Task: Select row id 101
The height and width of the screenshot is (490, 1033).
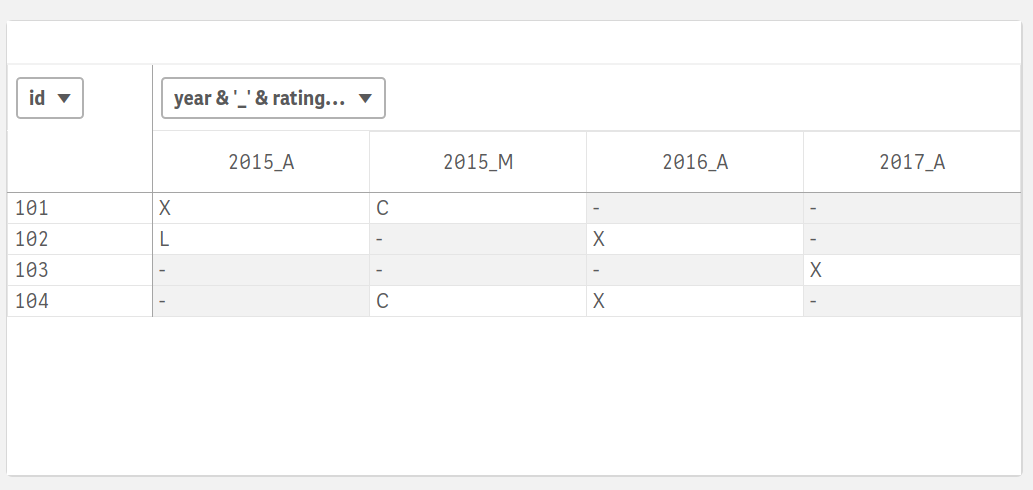Action: tap(32, 209)
